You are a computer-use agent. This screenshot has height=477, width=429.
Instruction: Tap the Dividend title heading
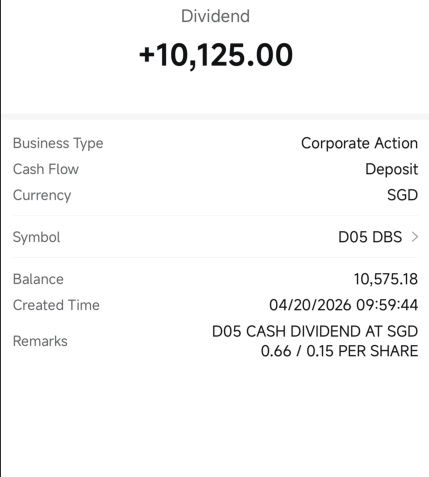[x=215, y=16]
